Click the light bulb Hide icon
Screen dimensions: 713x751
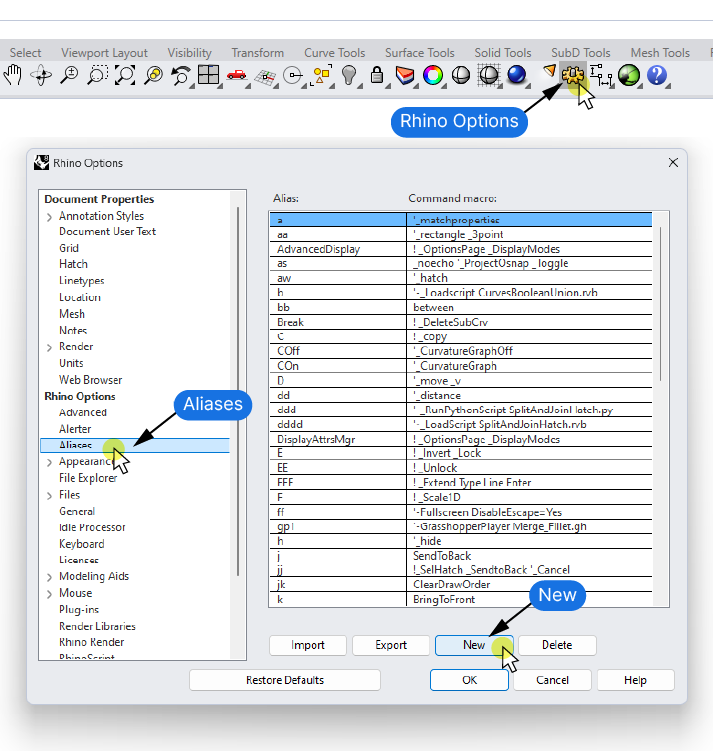click(x=349, y=75)
